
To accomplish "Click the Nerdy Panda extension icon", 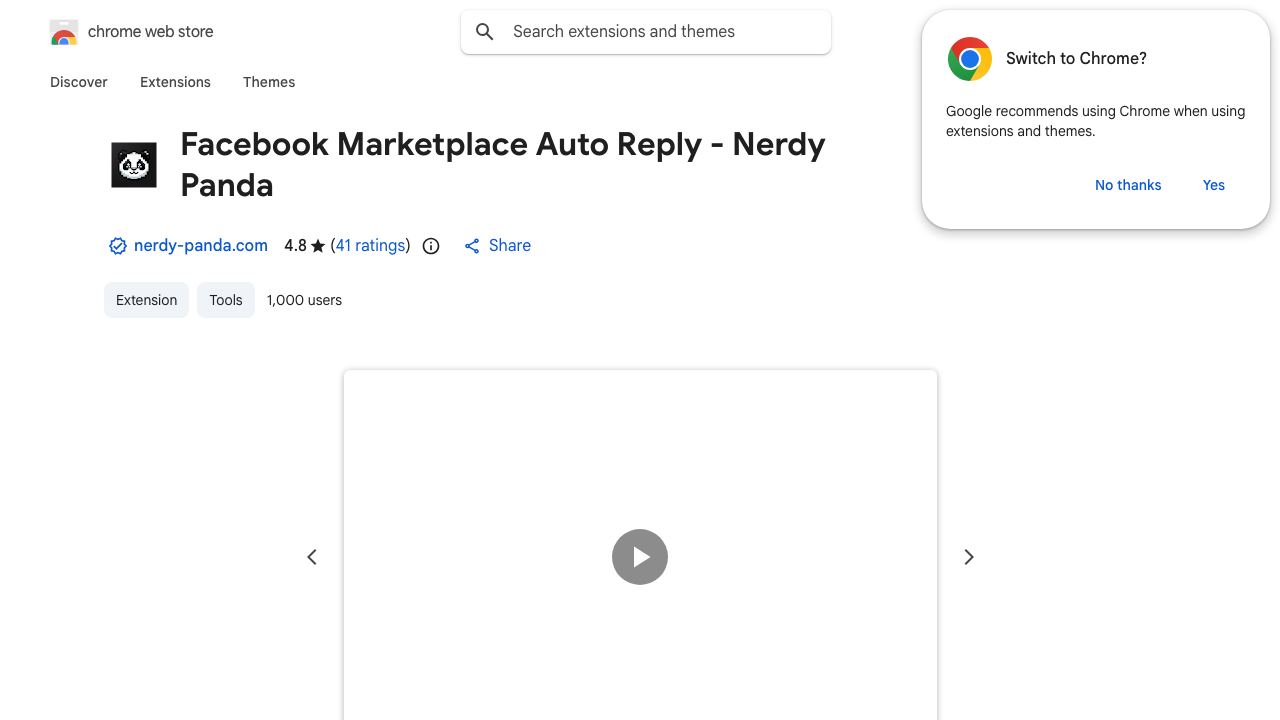I will (134, 165).
